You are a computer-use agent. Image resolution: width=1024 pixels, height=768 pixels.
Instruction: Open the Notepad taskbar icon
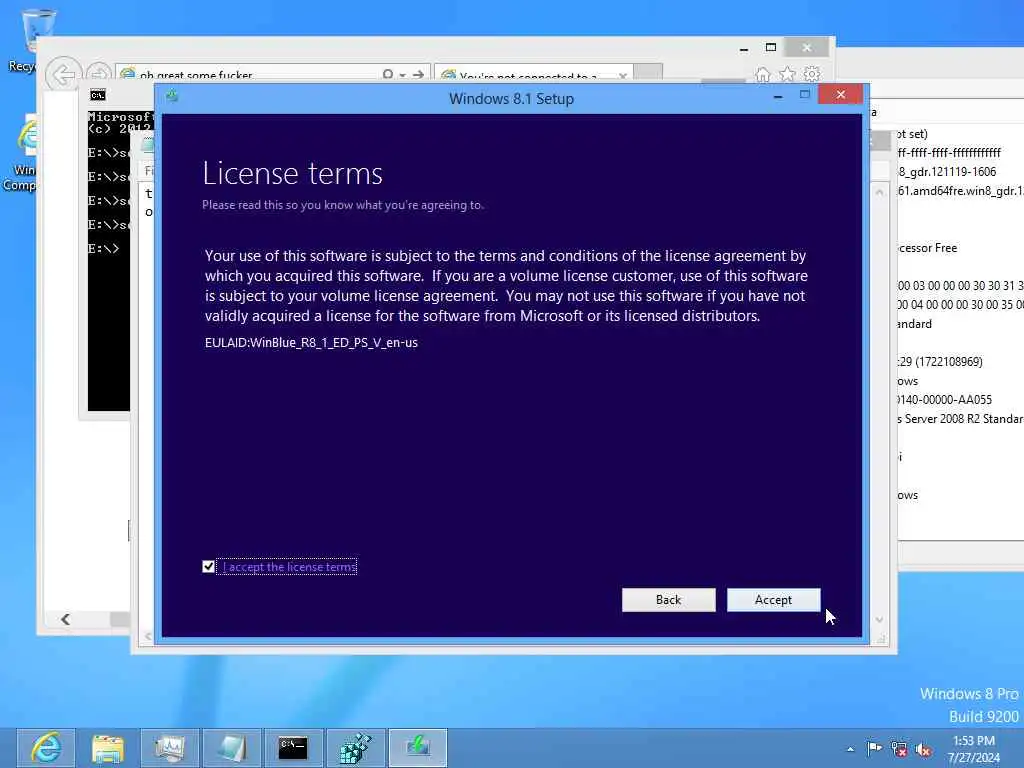[x=232, y=748]
